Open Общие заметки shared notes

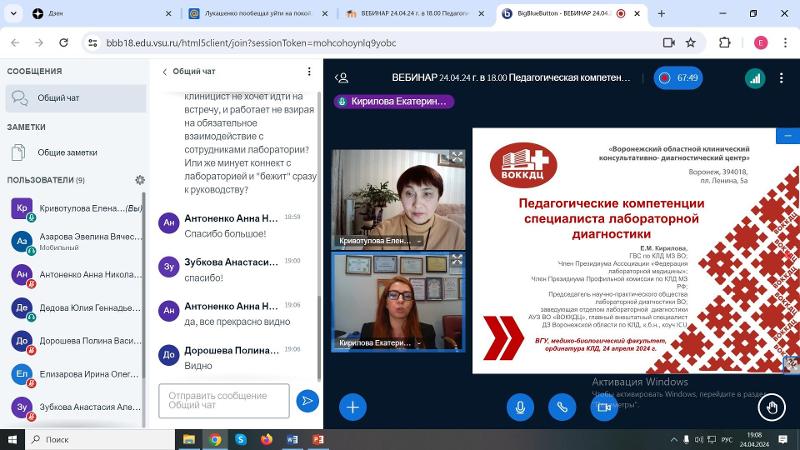[x=67, y=152]
